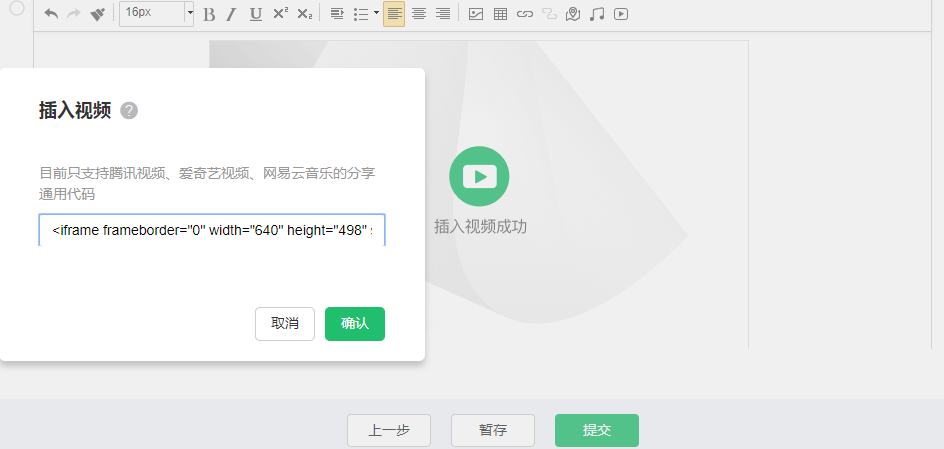Insert a map location
This screenshot has height=449, width=944.
tap(573, 14)
